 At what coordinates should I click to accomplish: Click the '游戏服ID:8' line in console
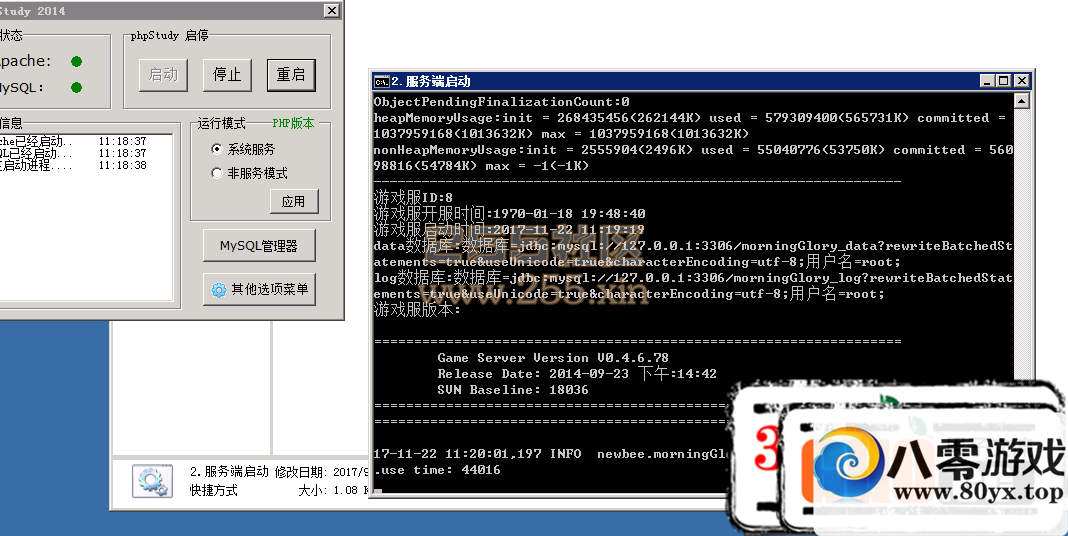tap(413, 198)
